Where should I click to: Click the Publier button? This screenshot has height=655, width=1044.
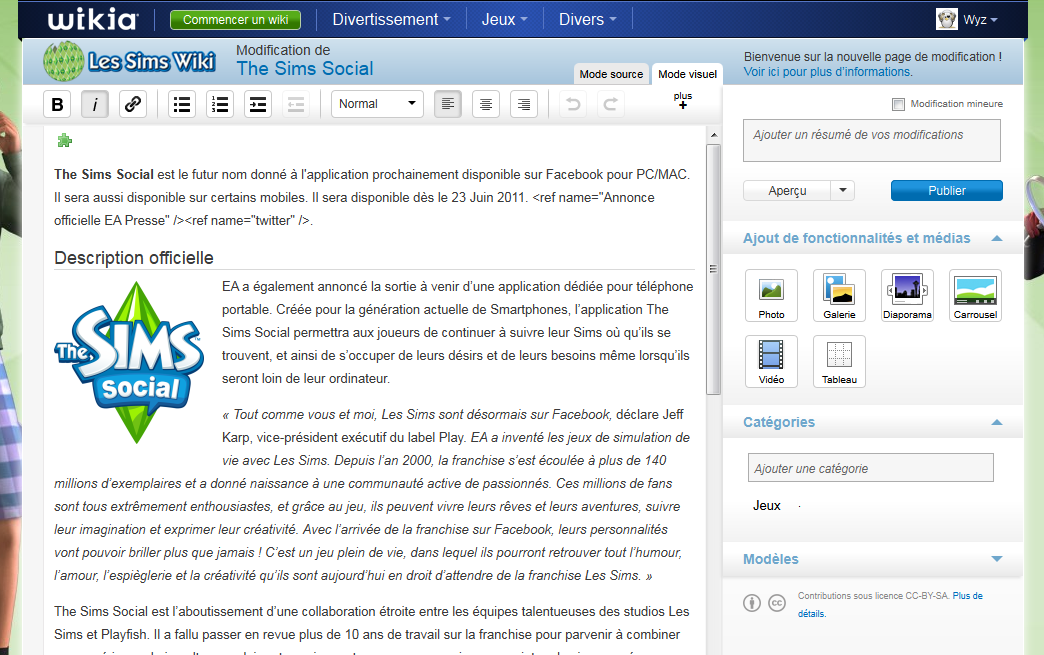click(947, 190)
